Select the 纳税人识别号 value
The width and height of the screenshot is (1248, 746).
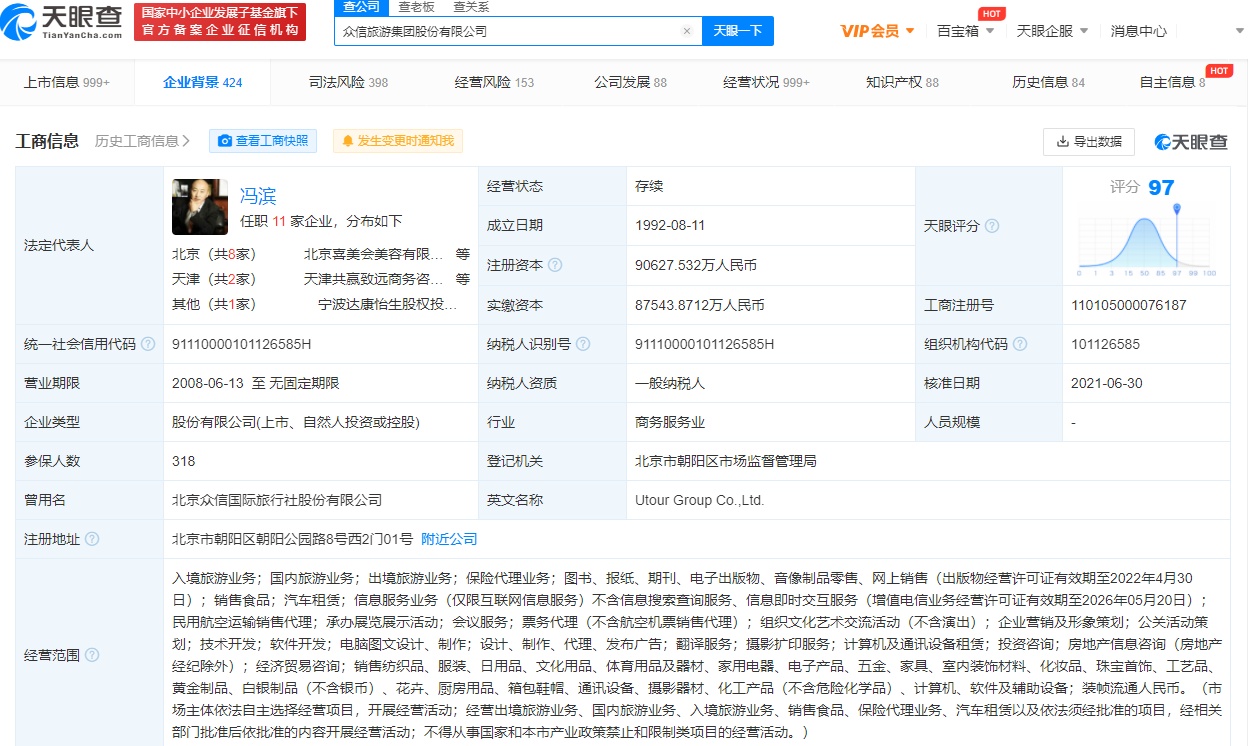[x=705, y=344]
